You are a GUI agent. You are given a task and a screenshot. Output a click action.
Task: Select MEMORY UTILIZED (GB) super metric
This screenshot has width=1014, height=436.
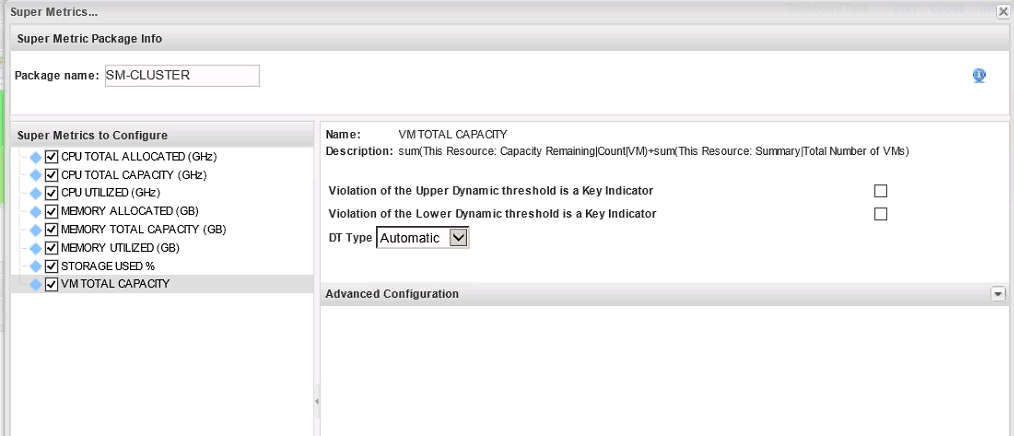click(x=120, y=248)
